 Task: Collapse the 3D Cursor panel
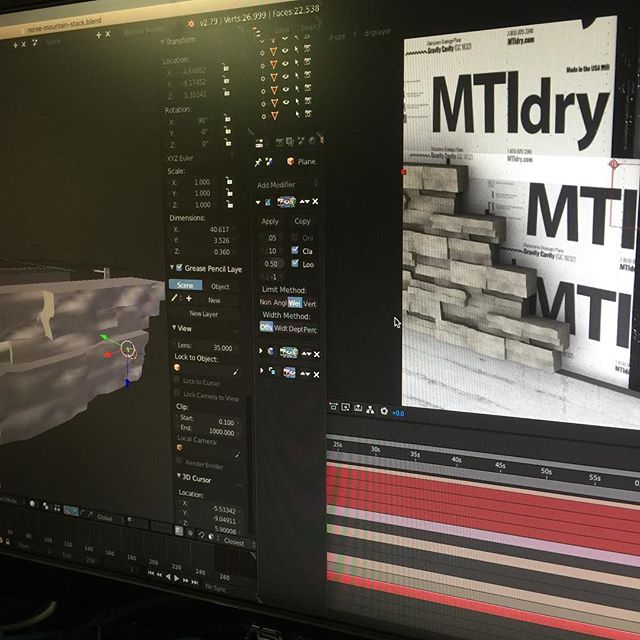tap(179, 476)
